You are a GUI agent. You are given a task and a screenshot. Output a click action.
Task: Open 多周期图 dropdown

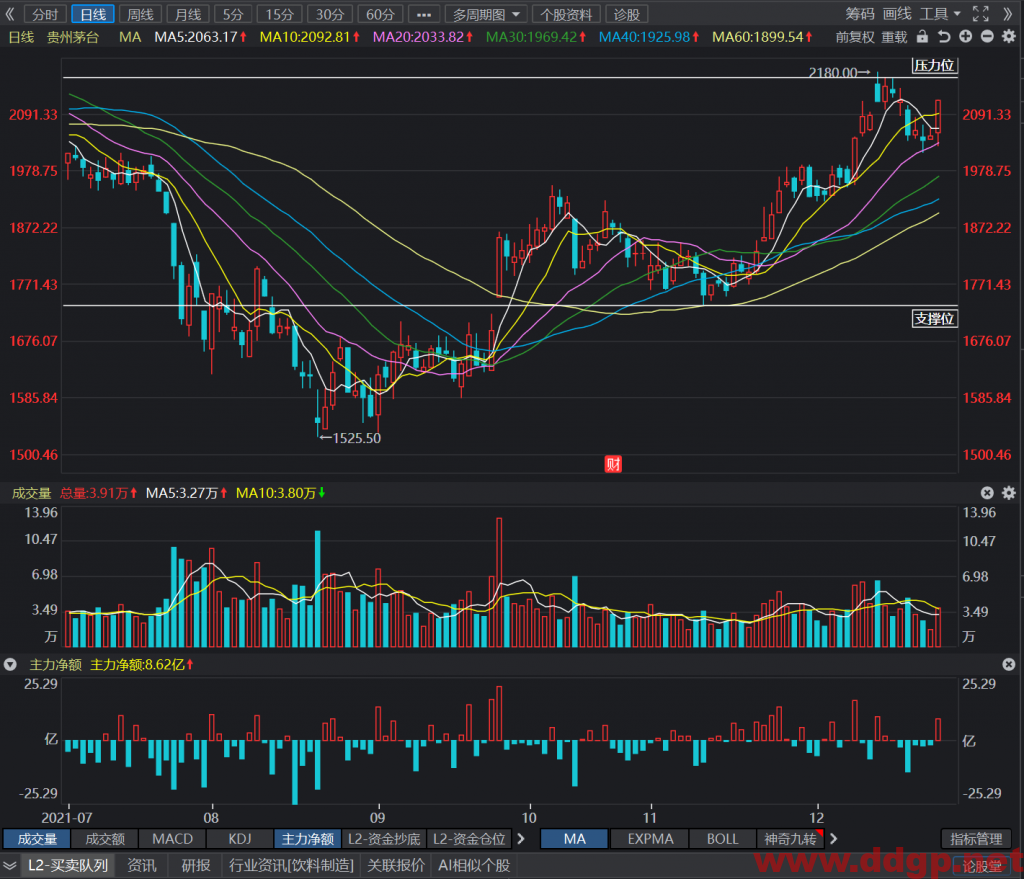(486, 14)
